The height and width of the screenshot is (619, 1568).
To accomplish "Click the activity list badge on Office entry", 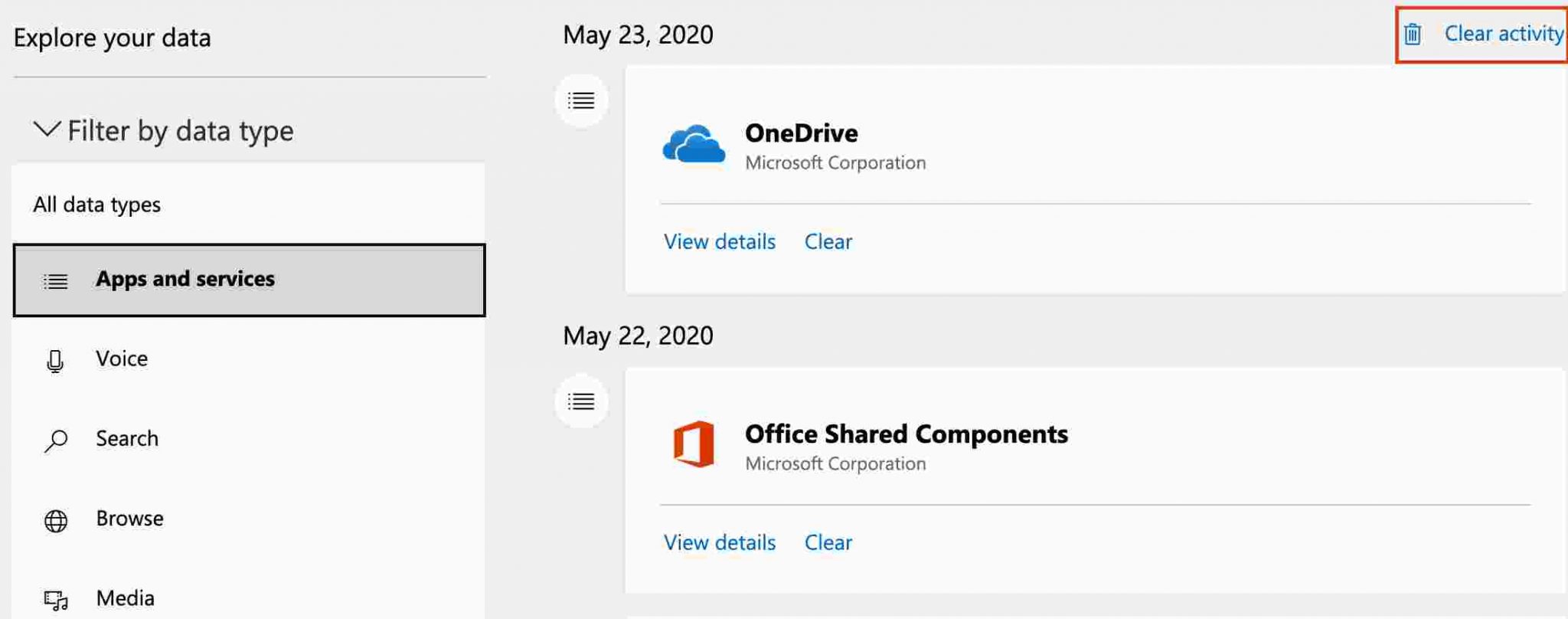I will click(581, 401).
